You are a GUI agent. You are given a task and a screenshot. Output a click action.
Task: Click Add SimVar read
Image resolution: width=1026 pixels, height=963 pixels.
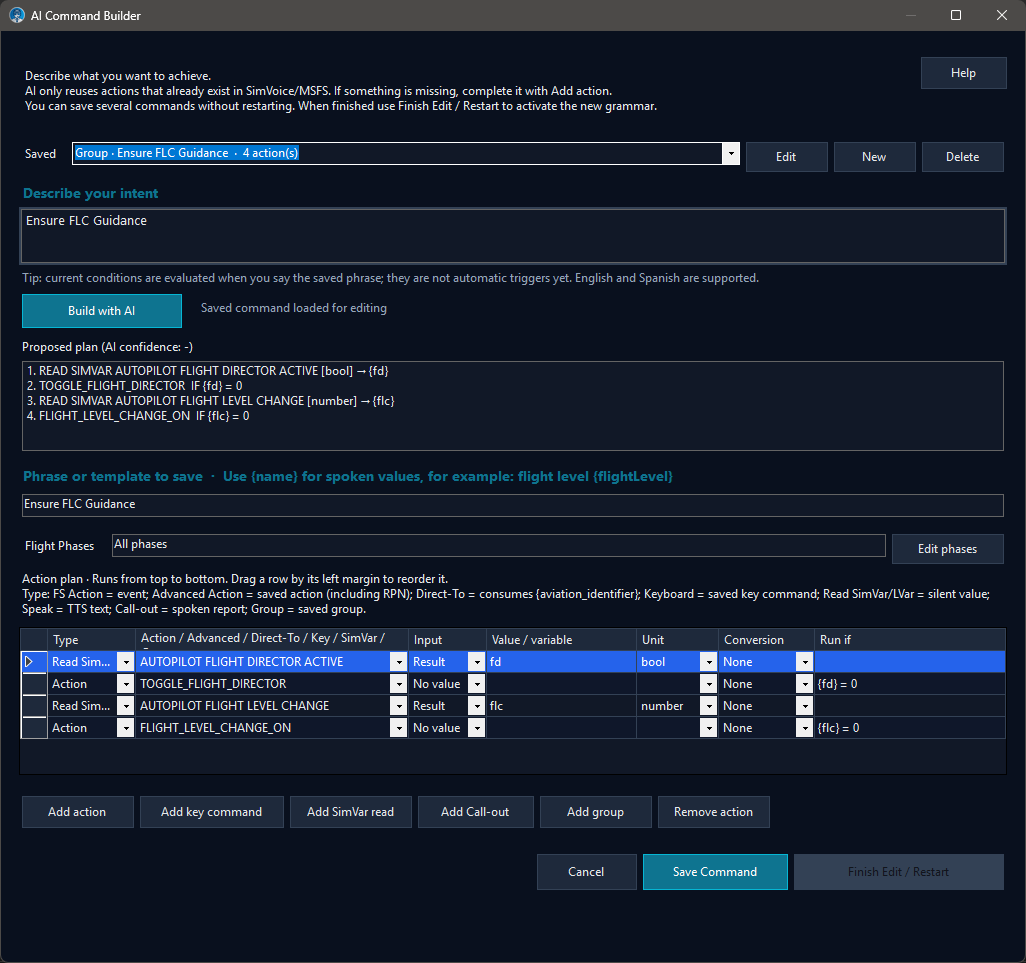tap(351, 812)
